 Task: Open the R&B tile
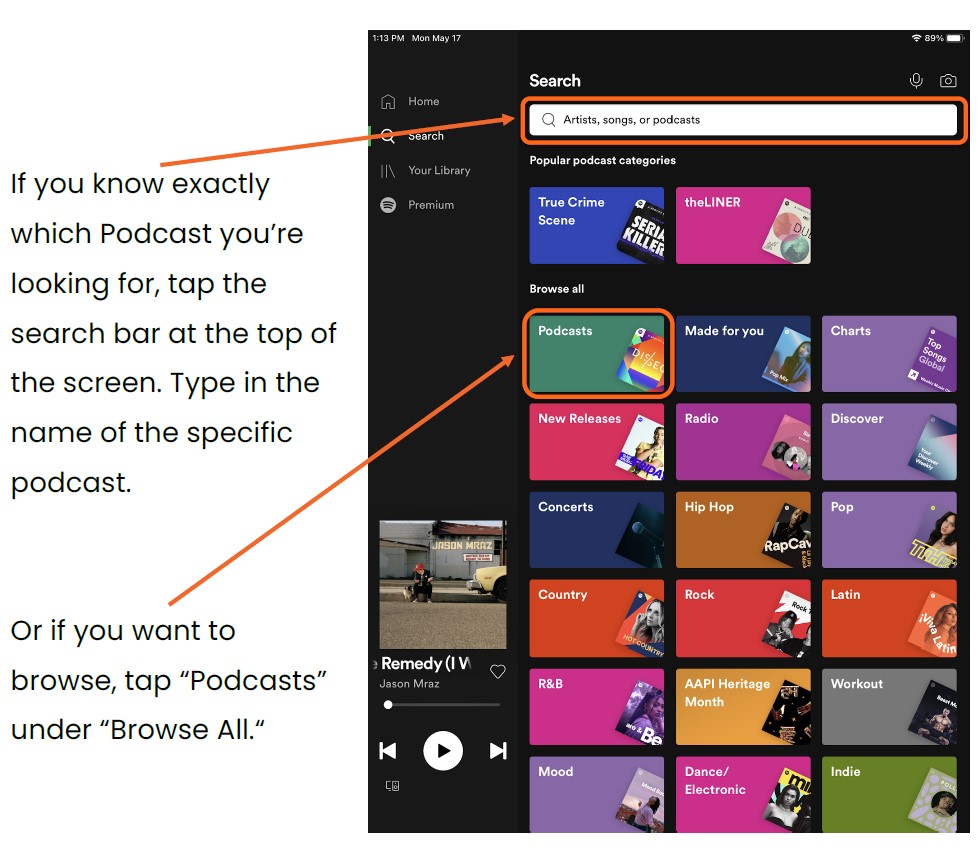point(597,707)
